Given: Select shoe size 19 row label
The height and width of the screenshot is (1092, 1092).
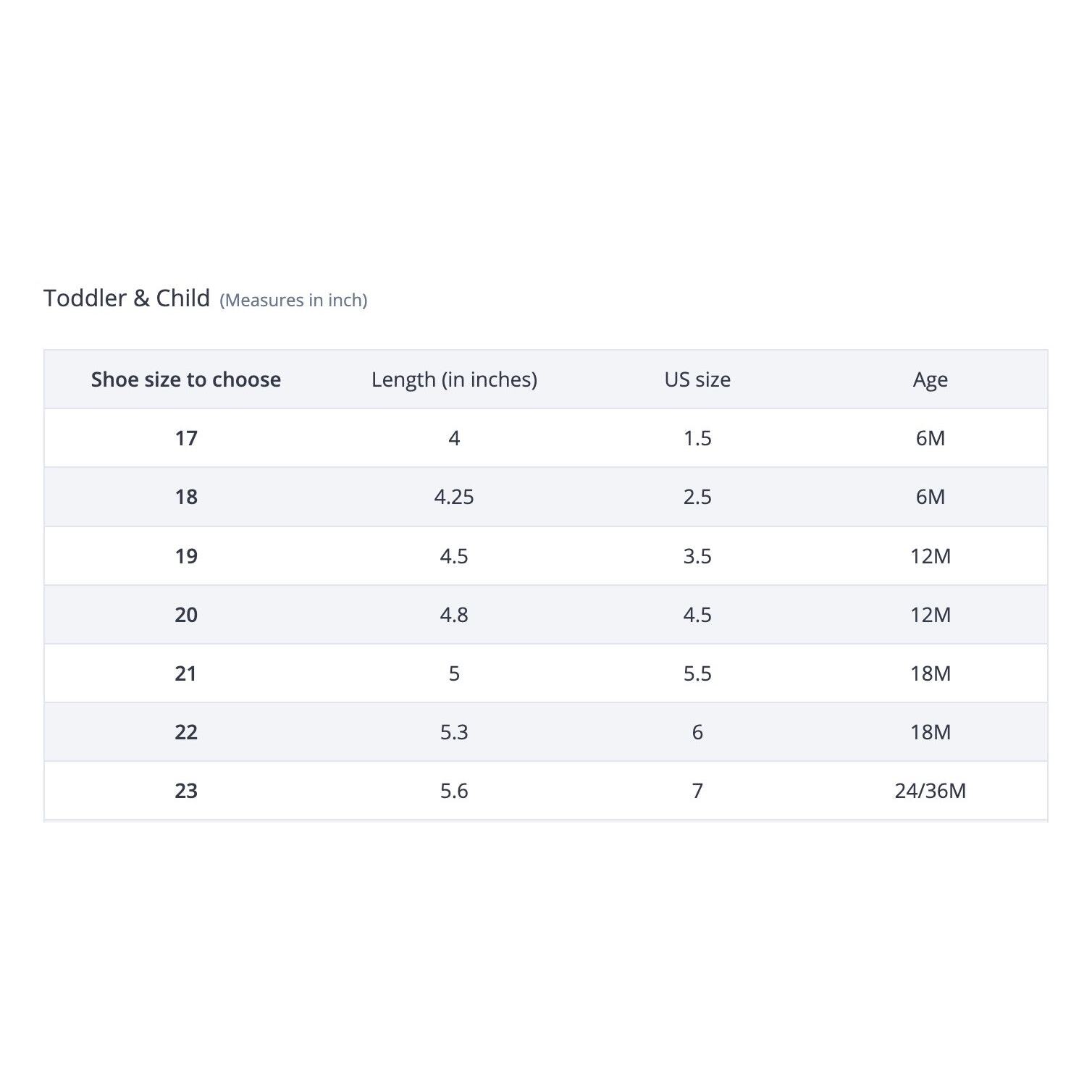Looking at the screenshot, I should (186, 556).
